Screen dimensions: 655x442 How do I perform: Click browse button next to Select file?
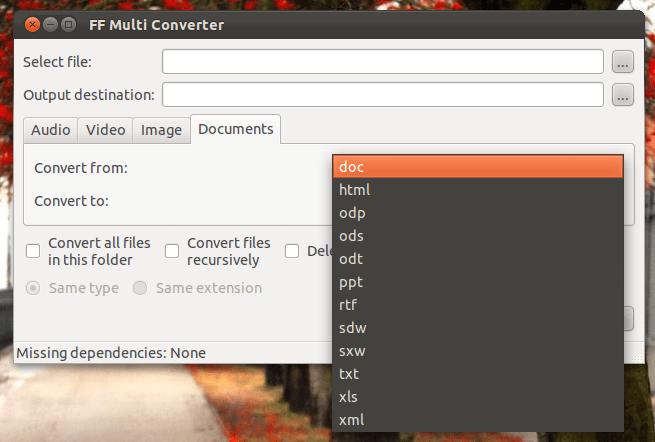point(623,62)
